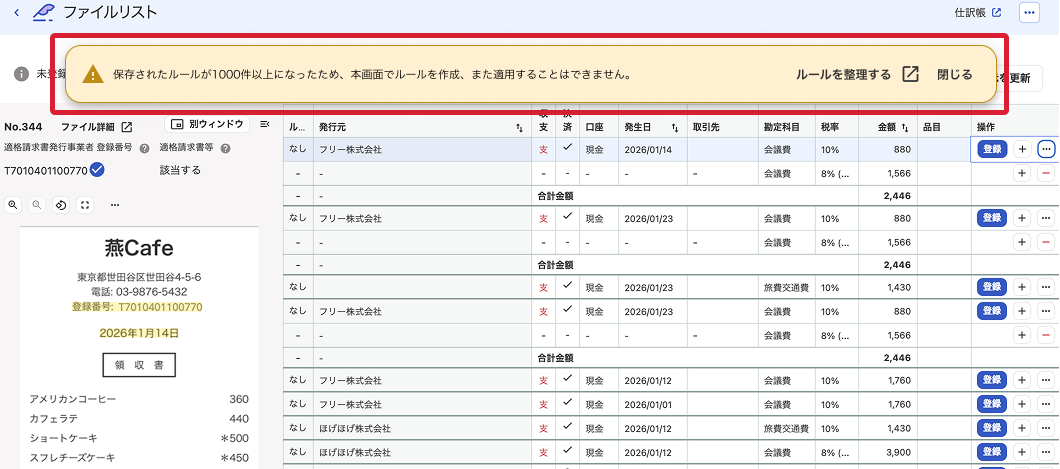
Task: Go back using the chevron beside ファイルリスト
Action: coord(17,12)
